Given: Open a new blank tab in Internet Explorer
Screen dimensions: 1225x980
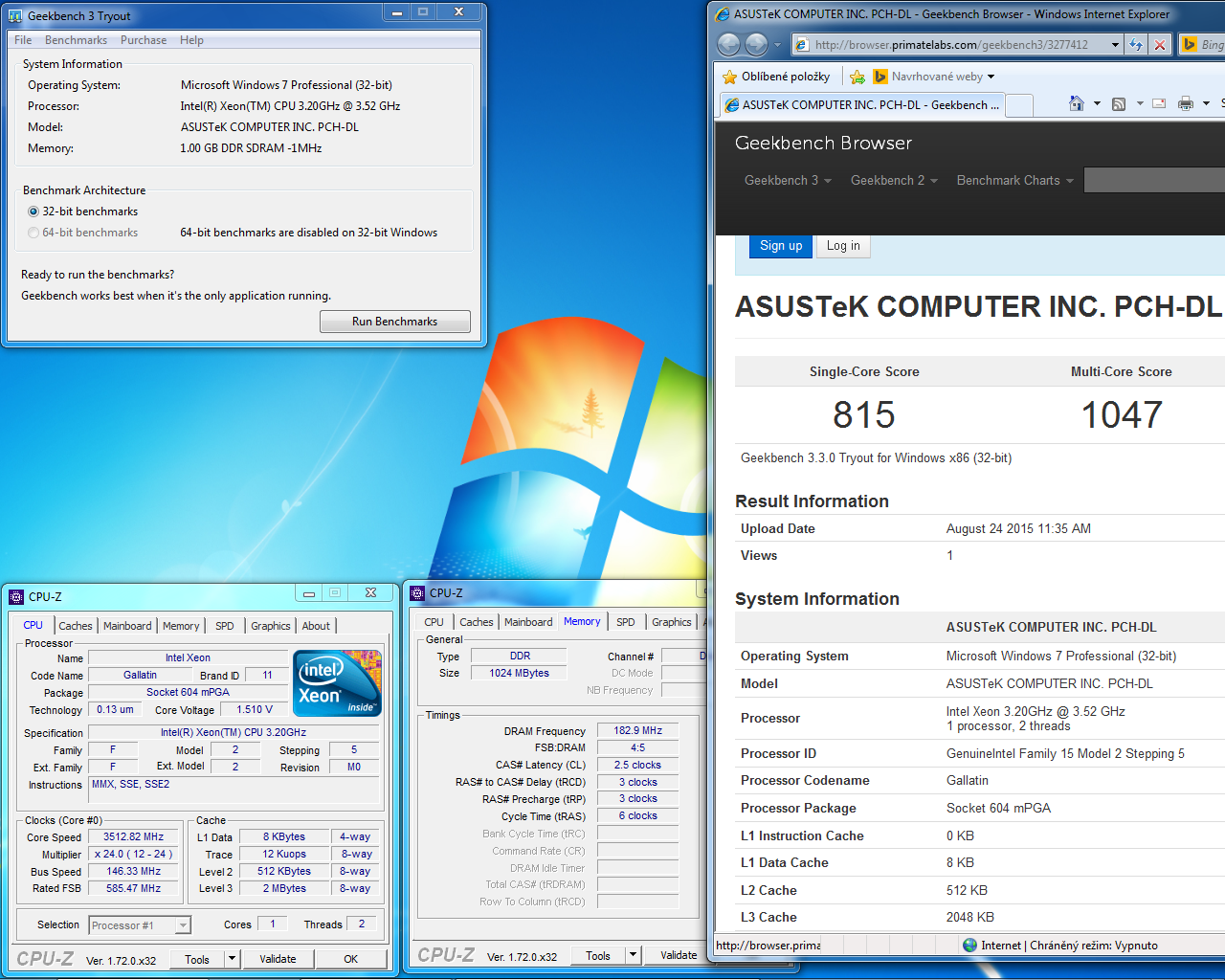Looking at the screenshot, I should click(x=1018, y=104).
